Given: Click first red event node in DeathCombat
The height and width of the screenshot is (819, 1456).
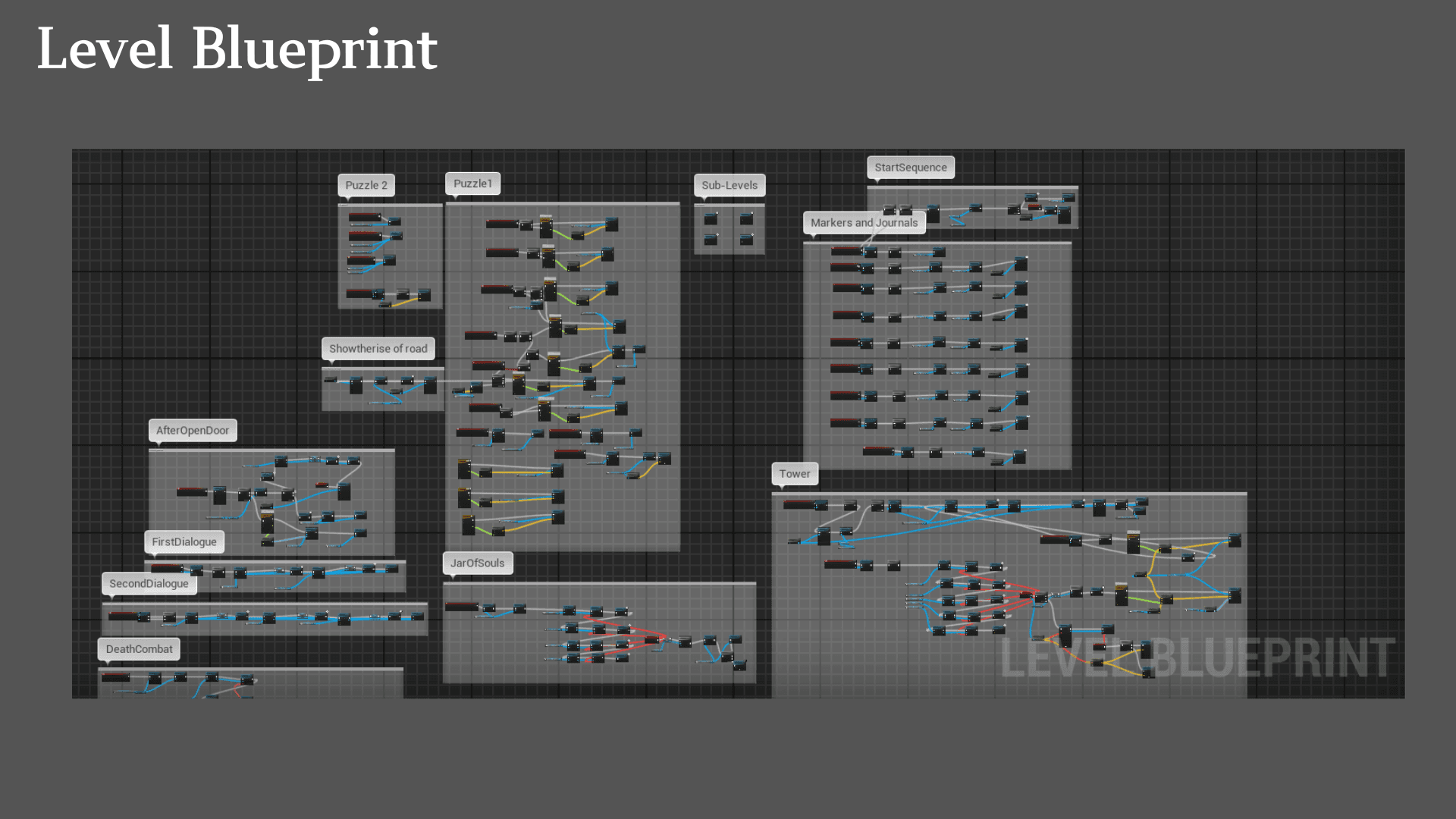Looking at the screenshot, I should [115, 677].
